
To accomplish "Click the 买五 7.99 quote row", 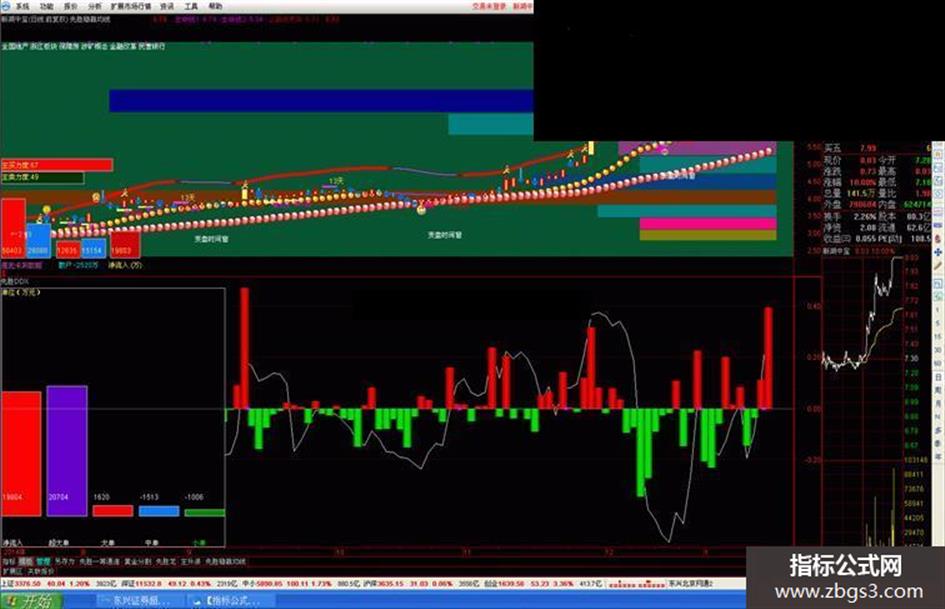I will (878, 148).
